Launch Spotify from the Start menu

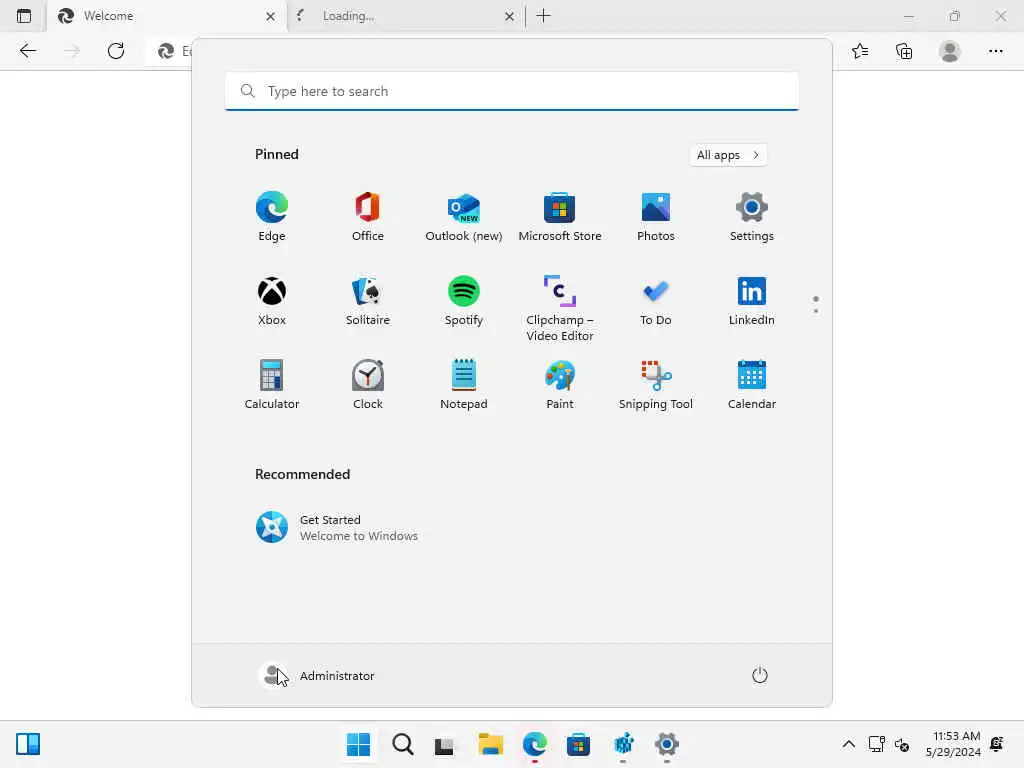click(464, 301)
